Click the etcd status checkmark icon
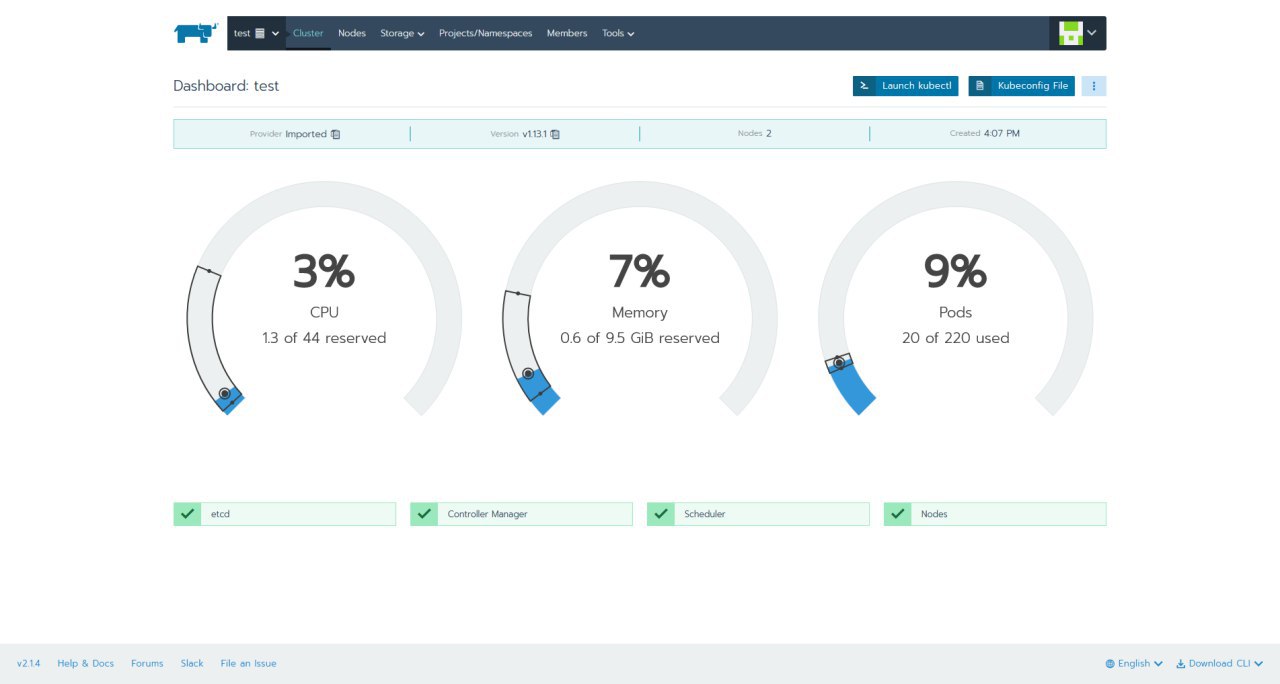This screenshot has height=684, width=1280. (x=187, y=514)
